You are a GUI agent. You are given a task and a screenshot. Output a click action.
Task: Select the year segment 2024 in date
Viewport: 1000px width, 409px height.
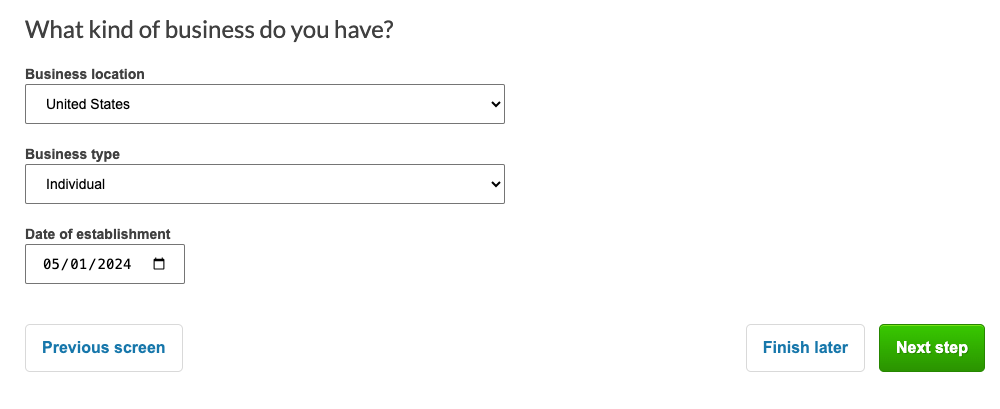pyautogui.click(x=115, y=264)
